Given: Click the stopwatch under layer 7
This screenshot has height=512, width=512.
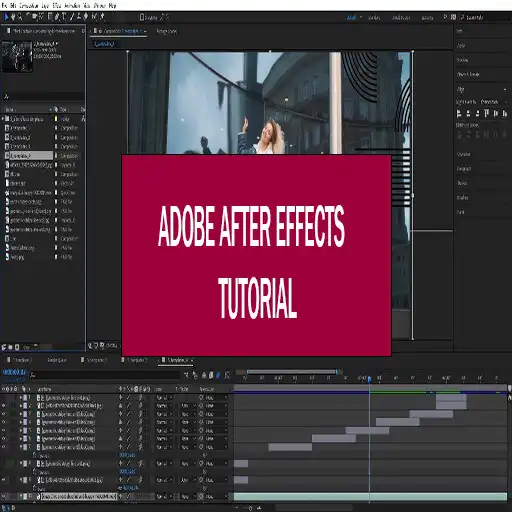Looking at the screenshot, I should click(x=35, y=455).
